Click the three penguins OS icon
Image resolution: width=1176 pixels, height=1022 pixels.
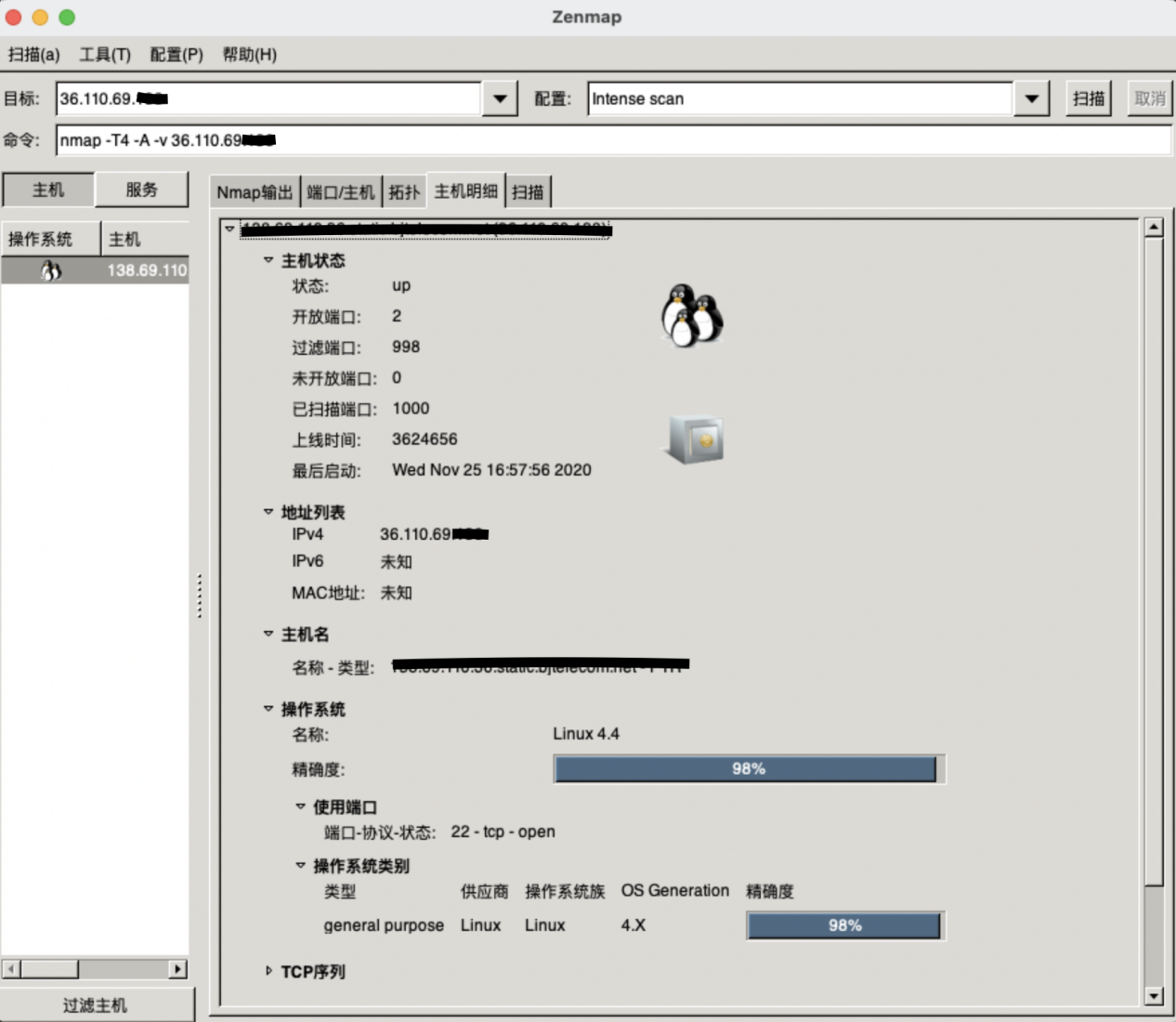(692, 316)
